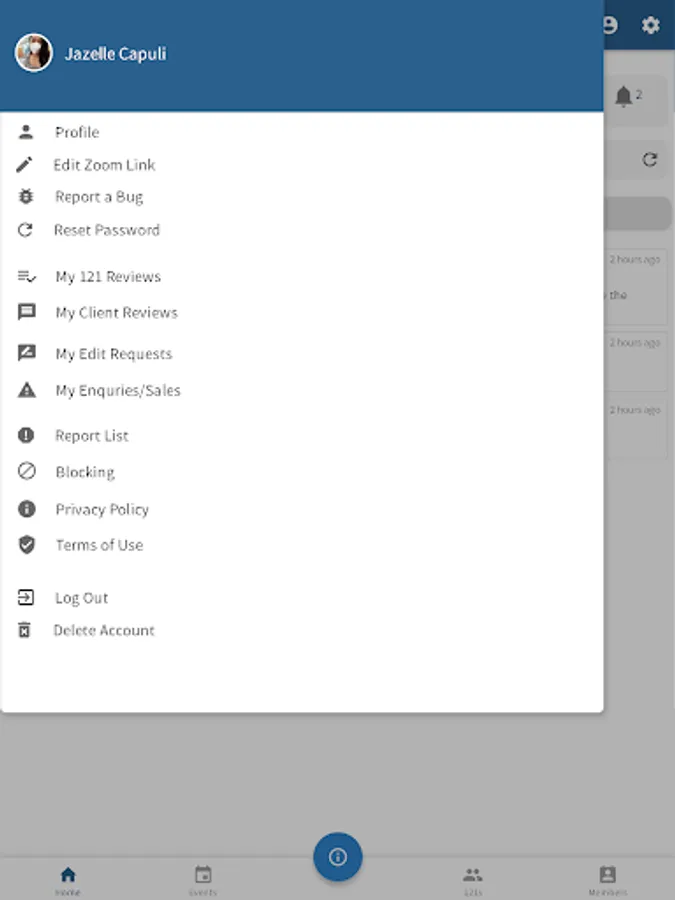Open My Client Reviews

click(117, 312)
